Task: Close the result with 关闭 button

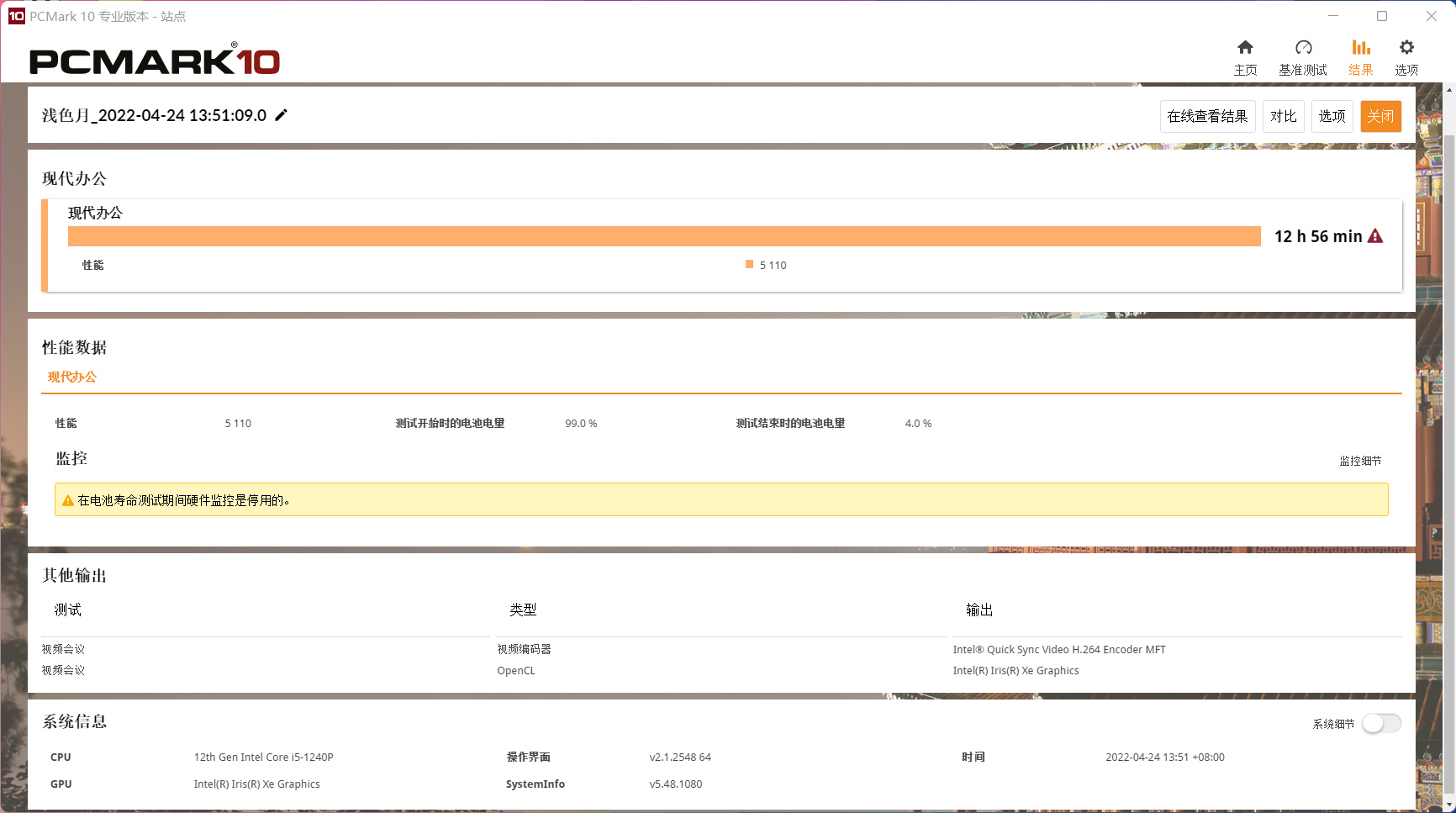Action: tap(1380, 116)
